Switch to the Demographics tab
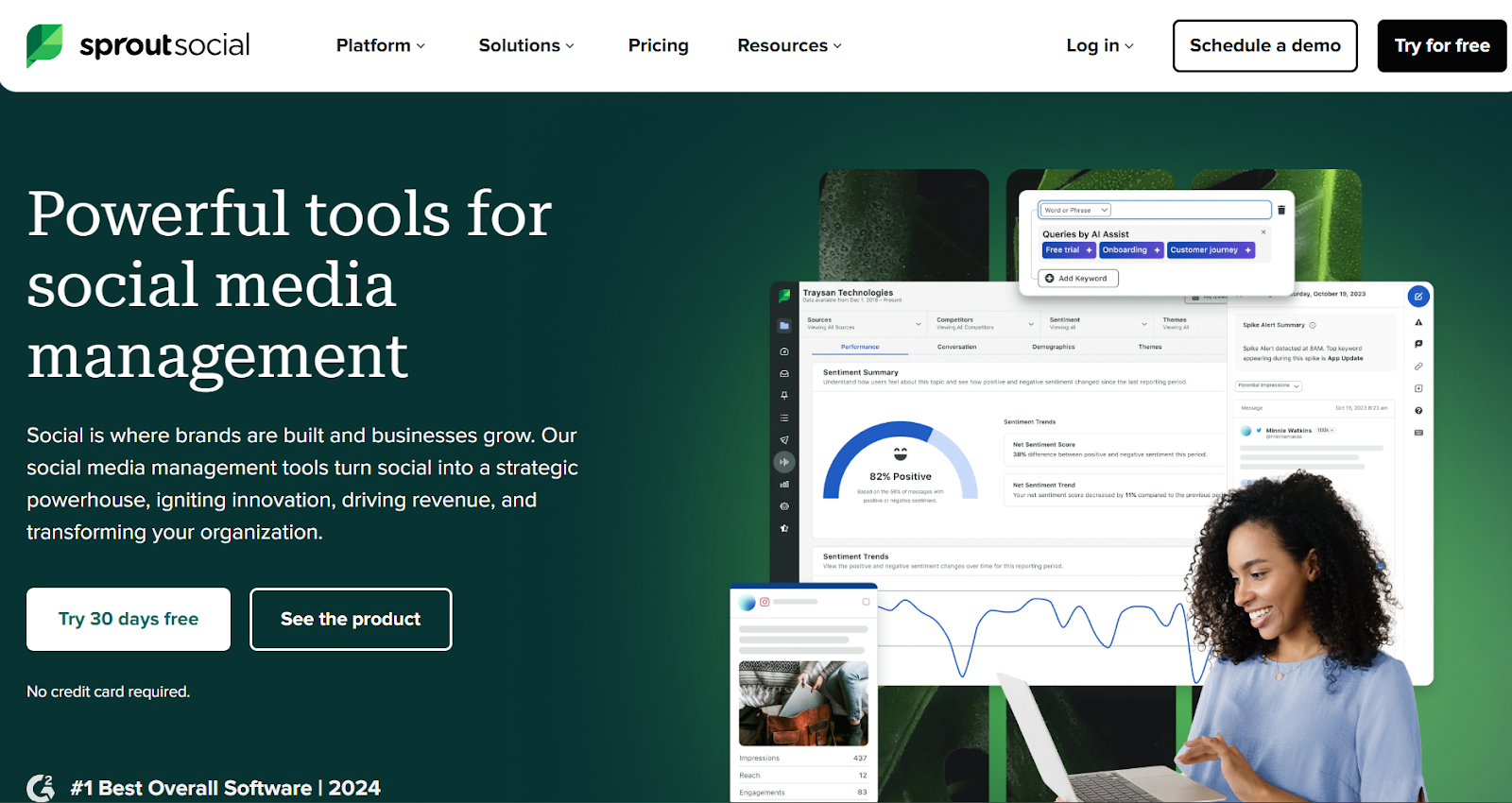 1054,347
